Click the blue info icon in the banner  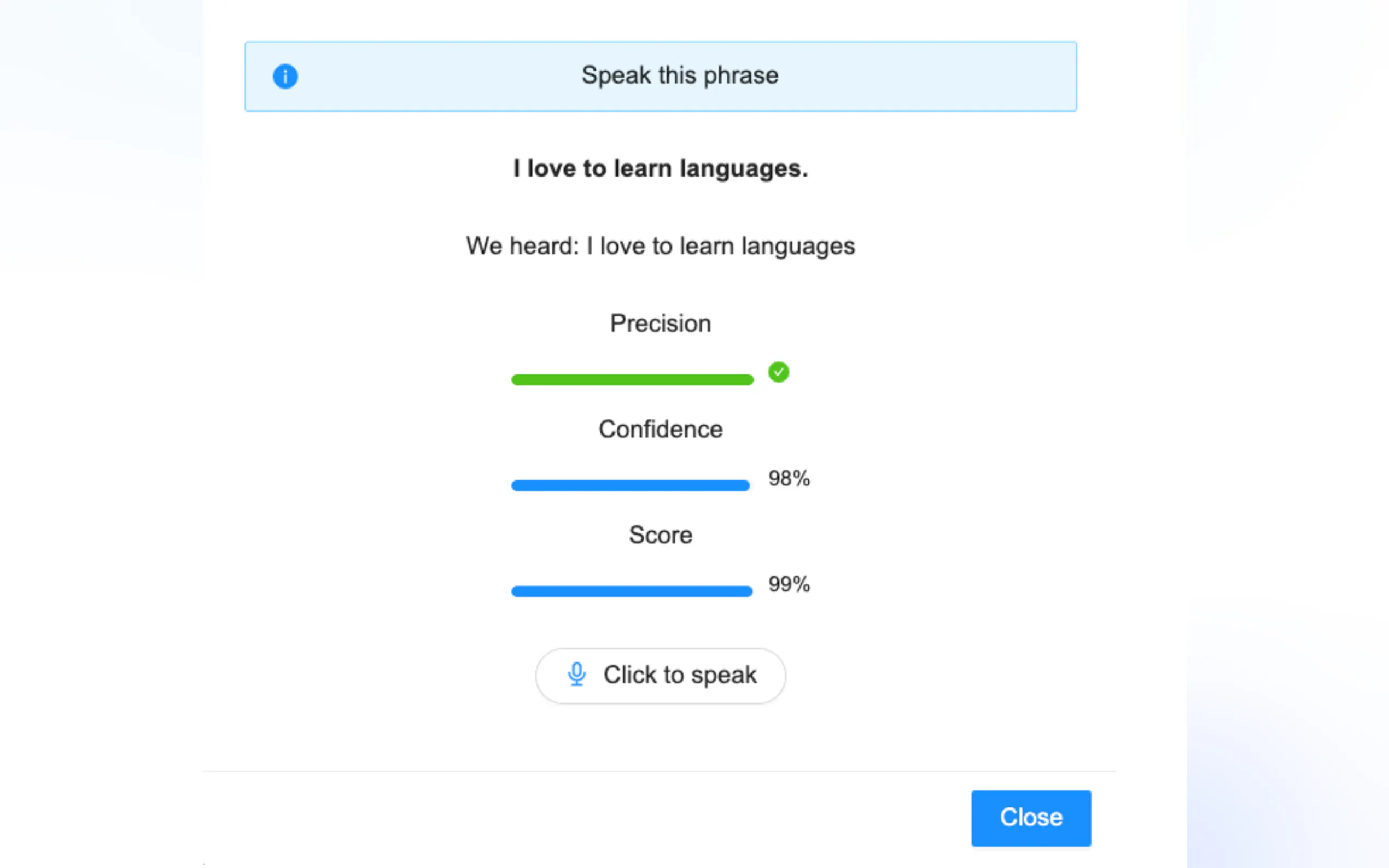[x=285, y=77]
